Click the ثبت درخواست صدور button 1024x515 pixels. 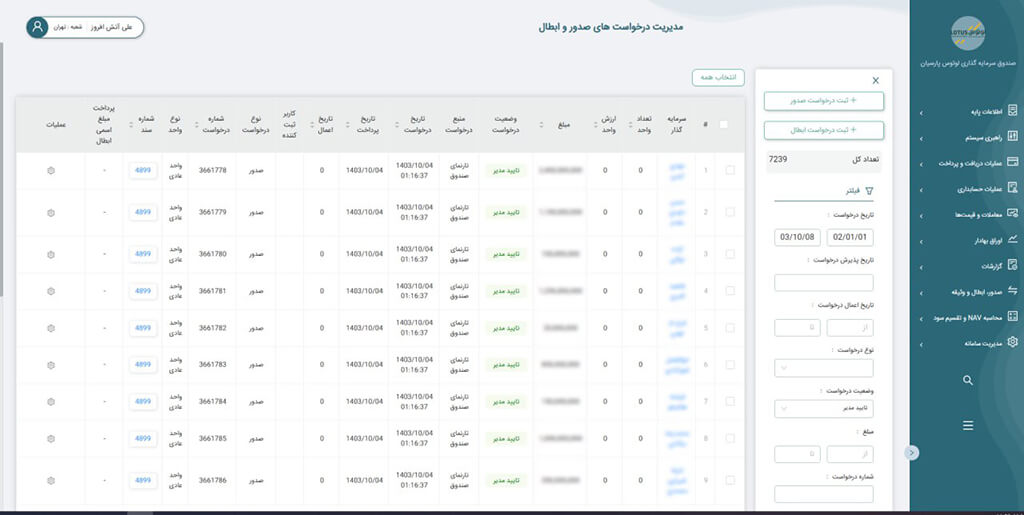pyautogui.click(x=823, y=100)
